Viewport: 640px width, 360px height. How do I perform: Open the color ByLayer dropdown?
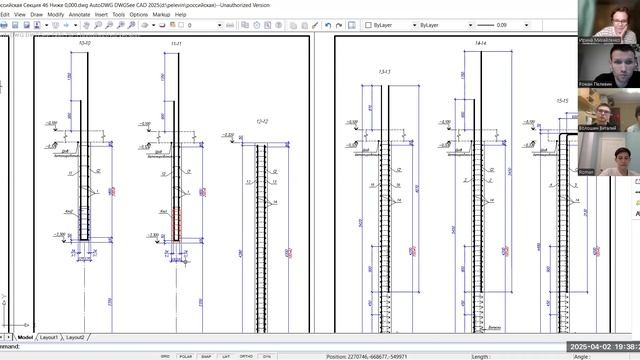tap(414, 25)
